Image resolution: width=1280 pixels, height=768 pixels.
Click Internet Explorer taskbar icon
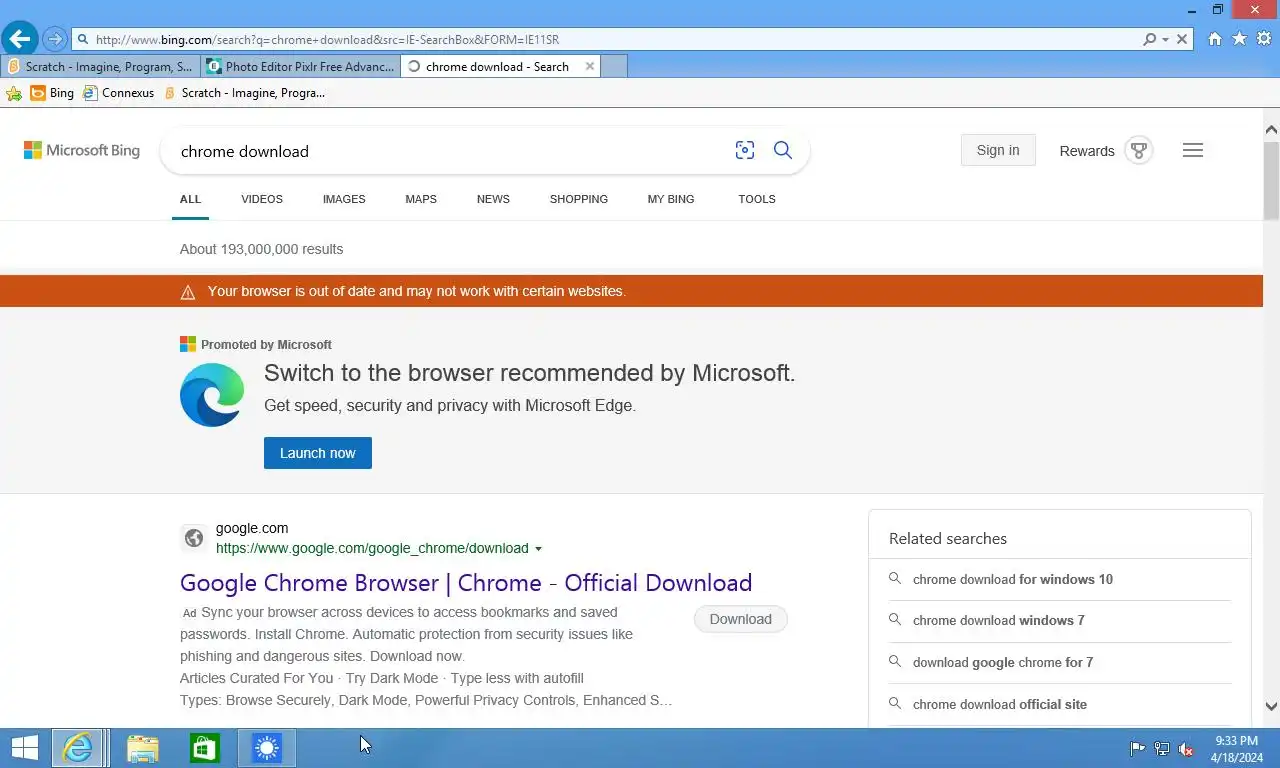tap(79, 748)
